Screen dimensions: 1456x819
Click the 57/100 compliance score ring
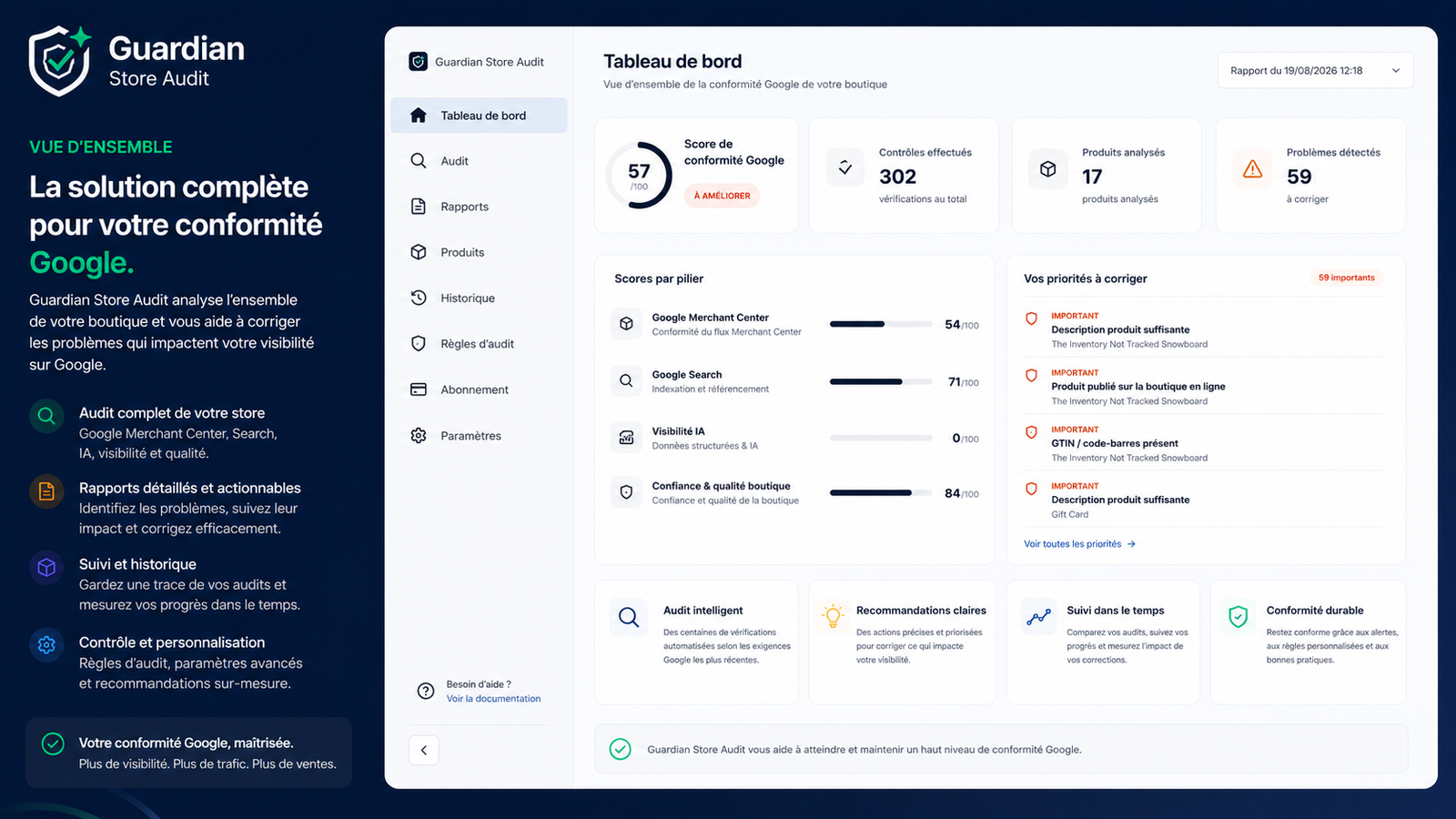[639, 175]
